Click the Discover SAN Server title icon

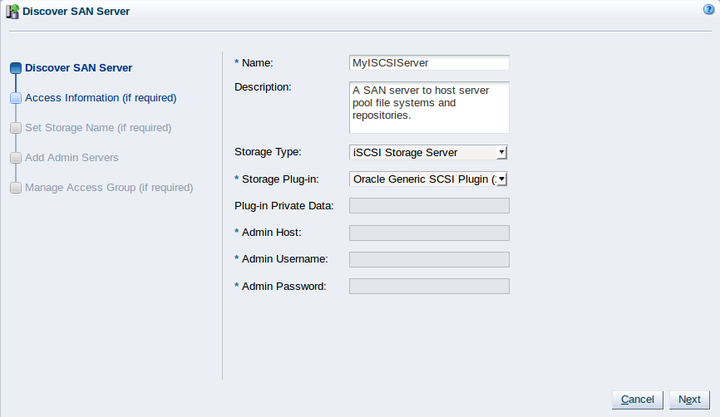click(x=12, y=12)
